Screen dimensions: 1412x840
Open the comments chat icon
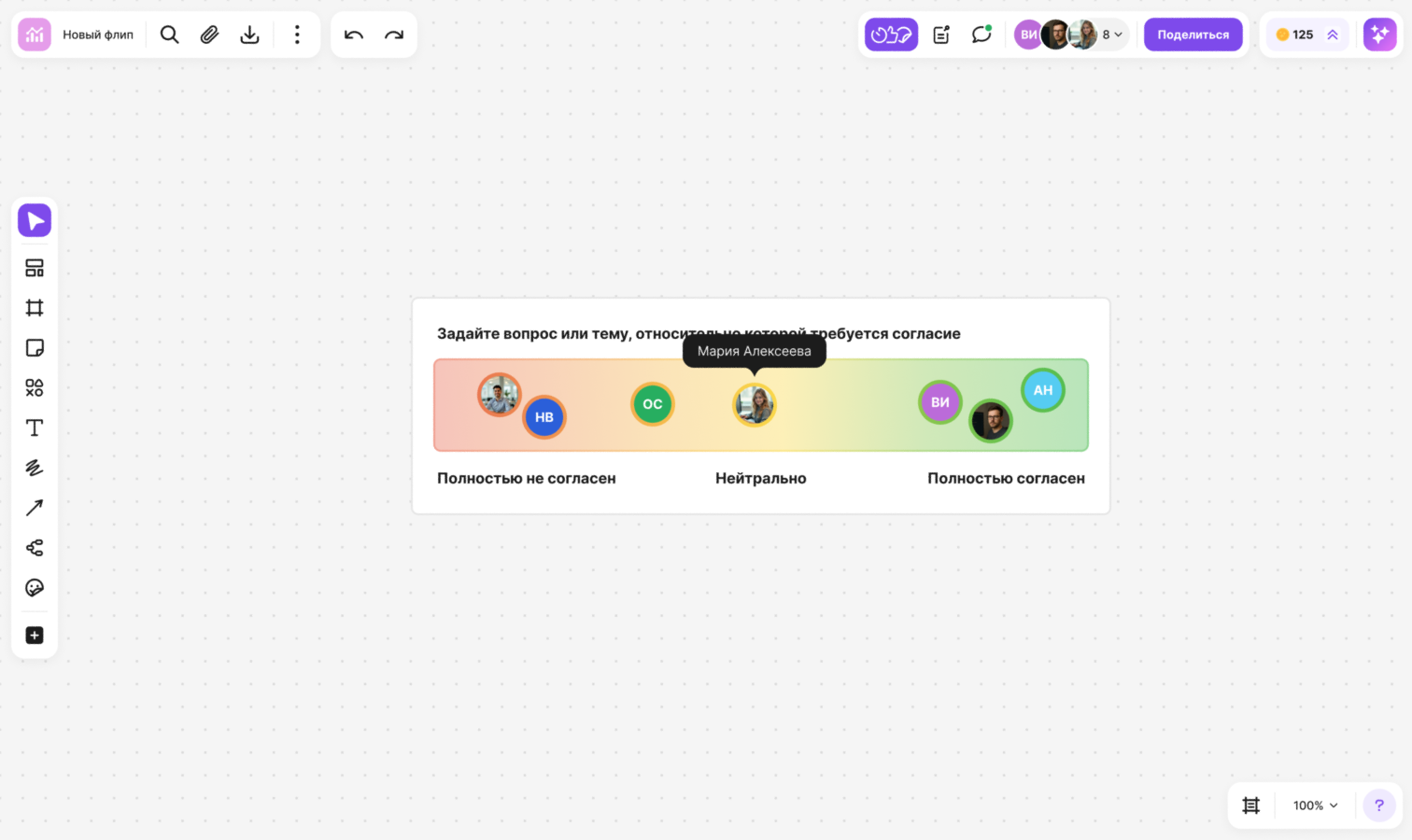point(981,35)
